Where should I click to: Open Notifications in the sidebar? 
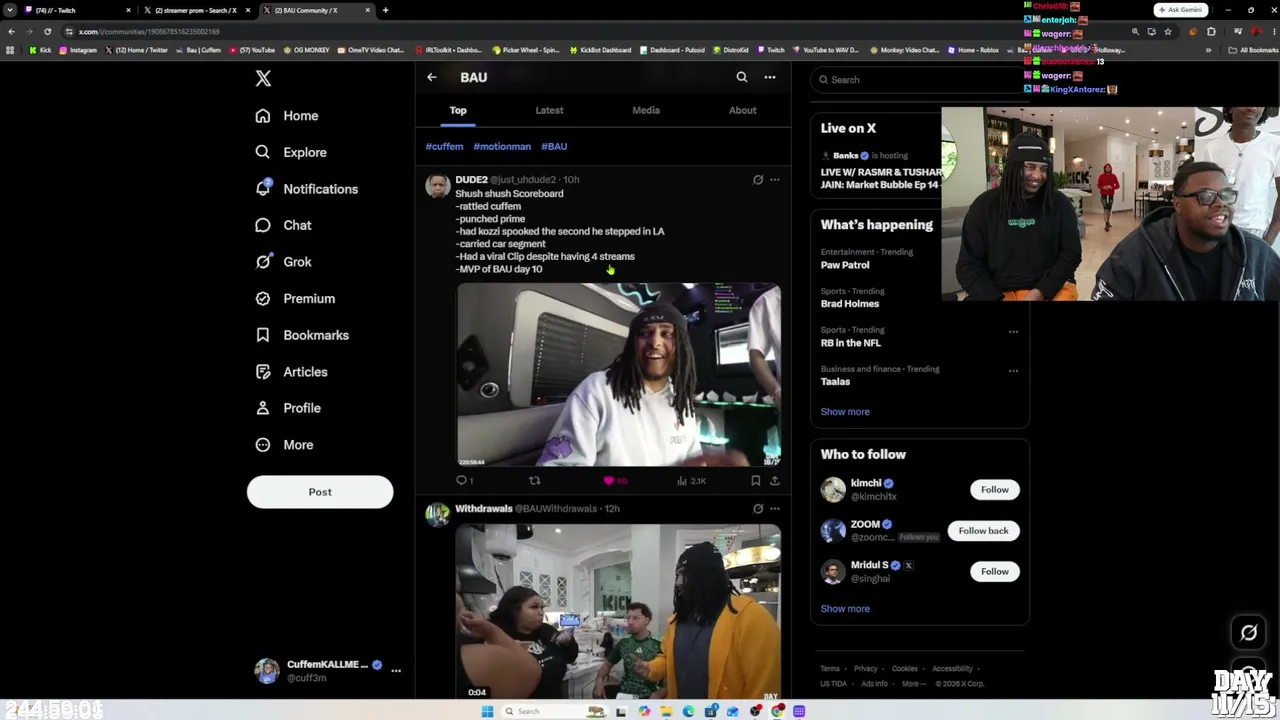(x=306, y=189)
